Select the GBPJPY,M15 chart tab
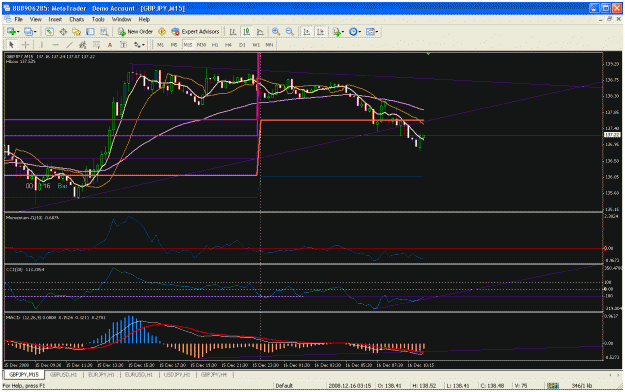625x392 pixels. [x=24, y=375]
